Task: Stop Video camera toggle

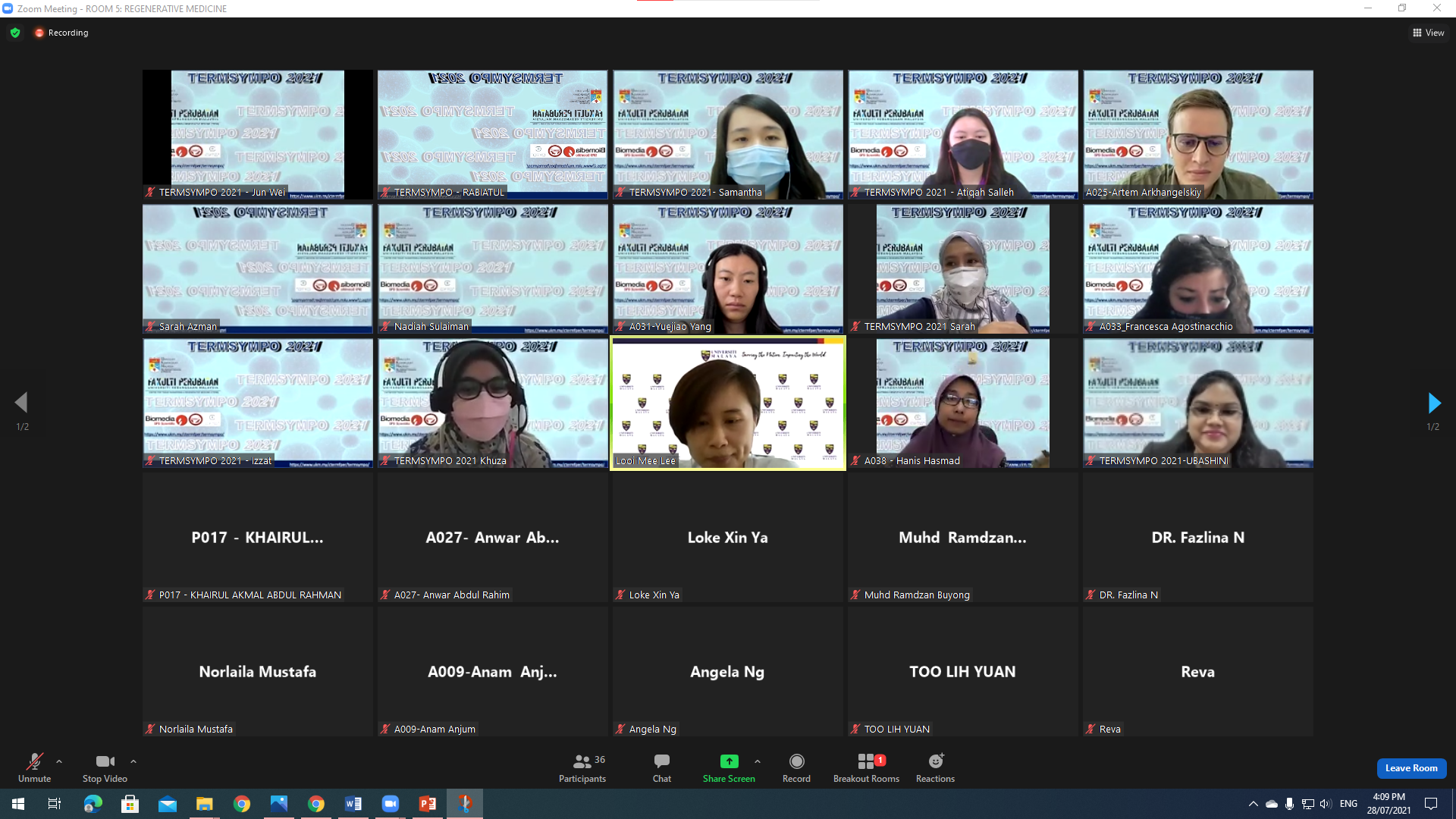Action: pos(105,767)
